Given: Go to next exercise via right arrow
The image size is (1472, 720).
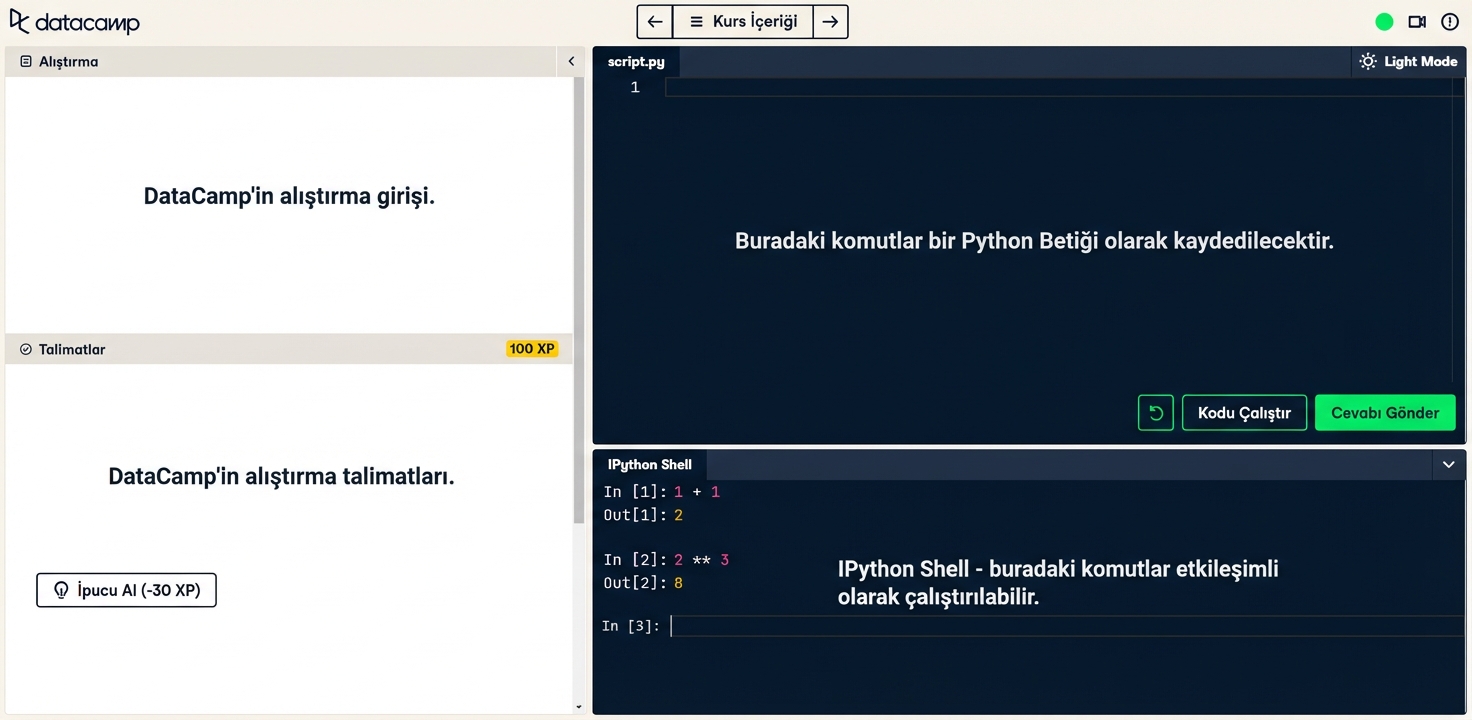Looking at the screenshot, I should pyautogui.click(x=831, y=21).
